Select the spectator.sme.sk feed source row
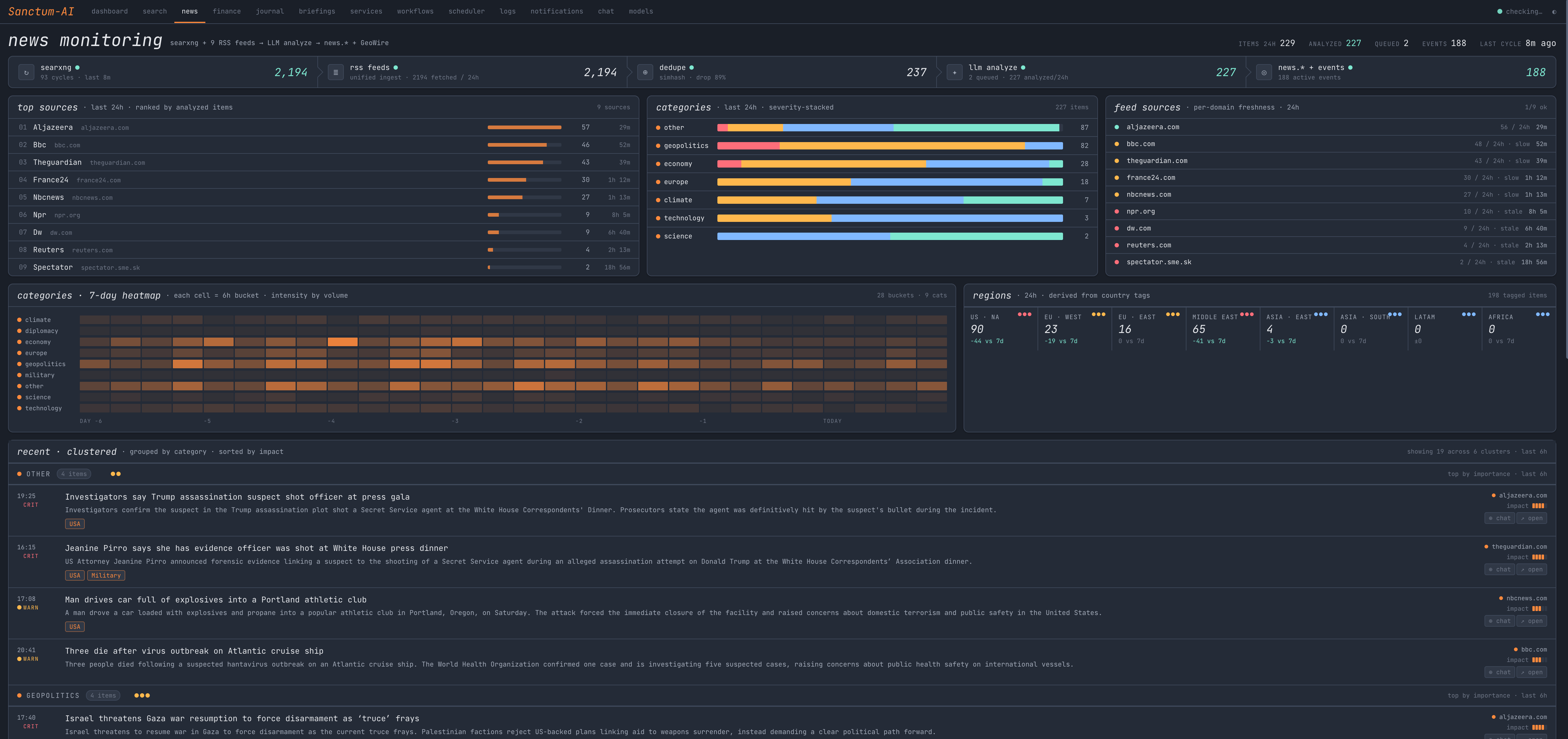 tap(1331, 262)
